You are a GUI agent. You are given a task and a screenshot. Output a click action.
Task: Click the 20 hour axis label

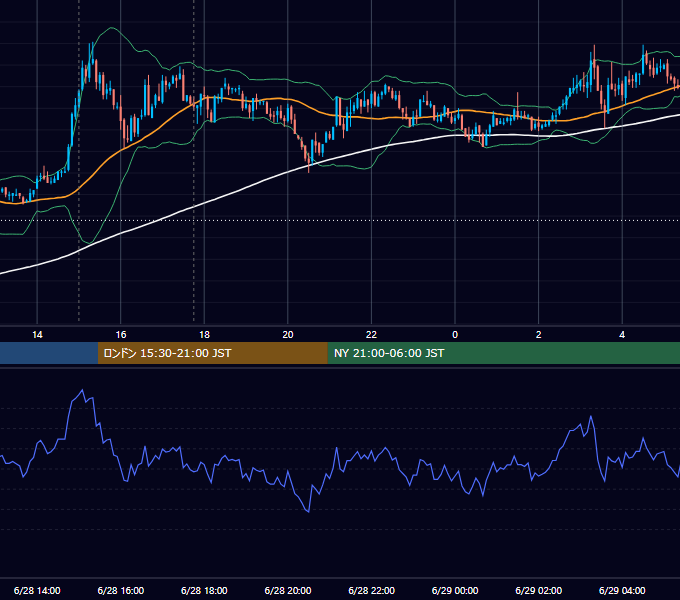pyautogui.click(x=288, y=335)
